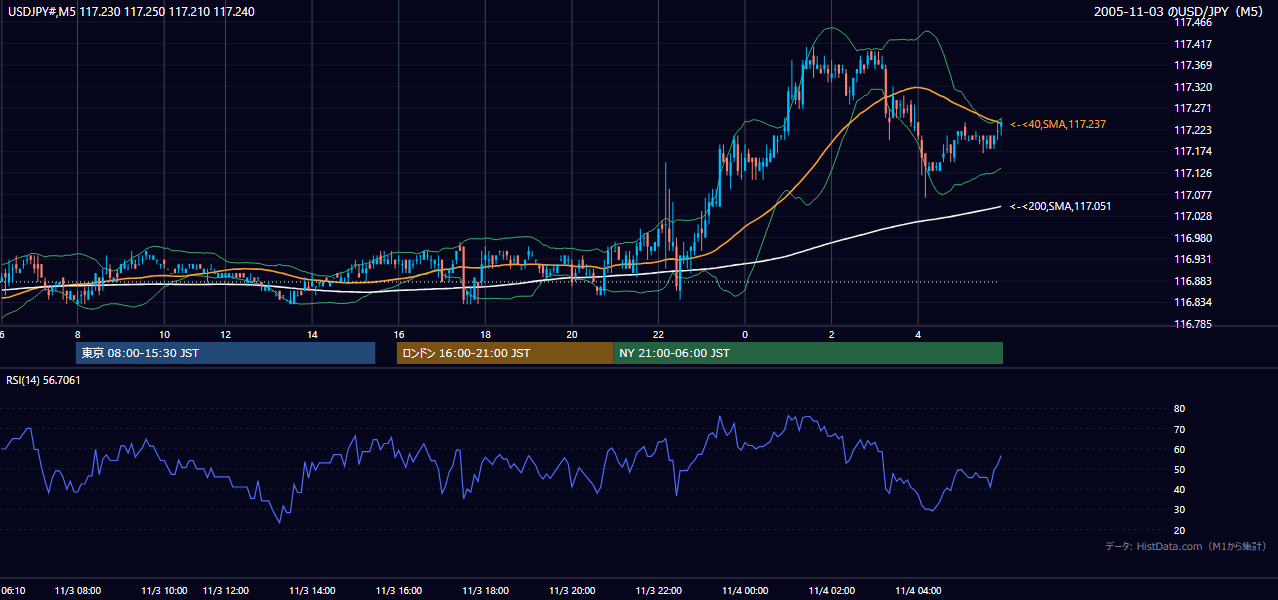Click price level 116.785 on axis
This screenshot has width=1278, height=600.
(1193, 324)
